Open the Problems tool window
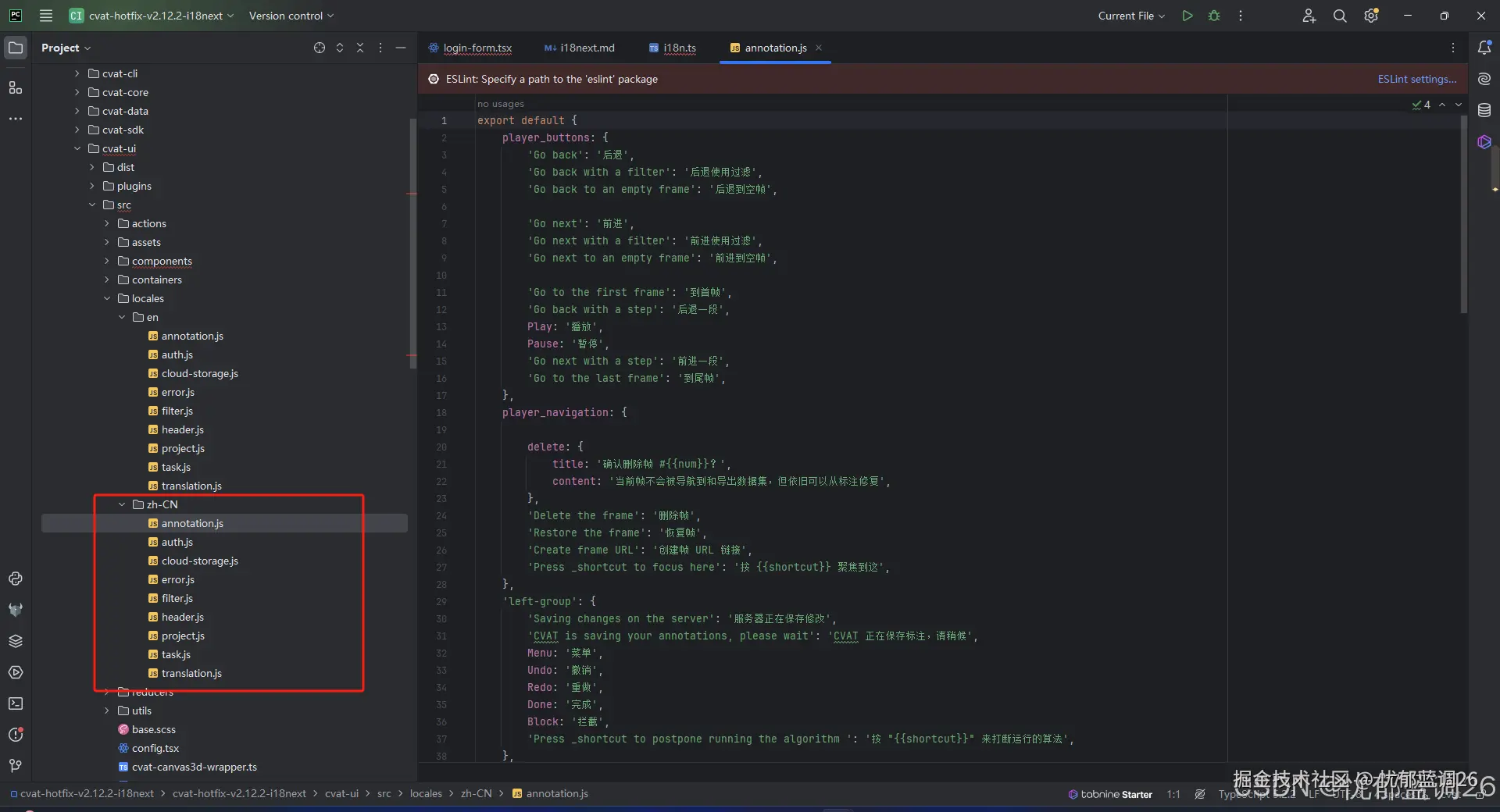 tap(16, 735)
